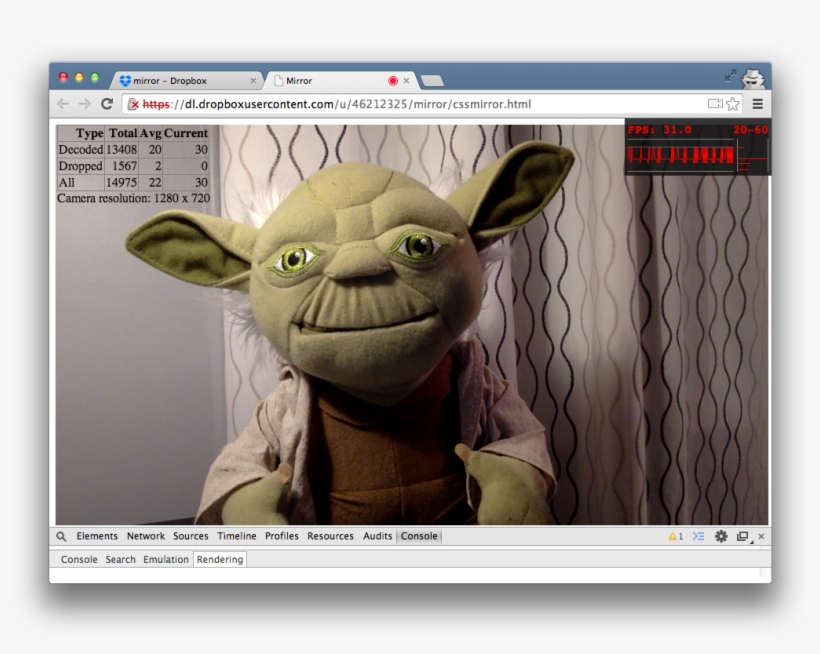Click the warning count icon in DevTools
820x654 pixels.
click(x=676, y=536)
